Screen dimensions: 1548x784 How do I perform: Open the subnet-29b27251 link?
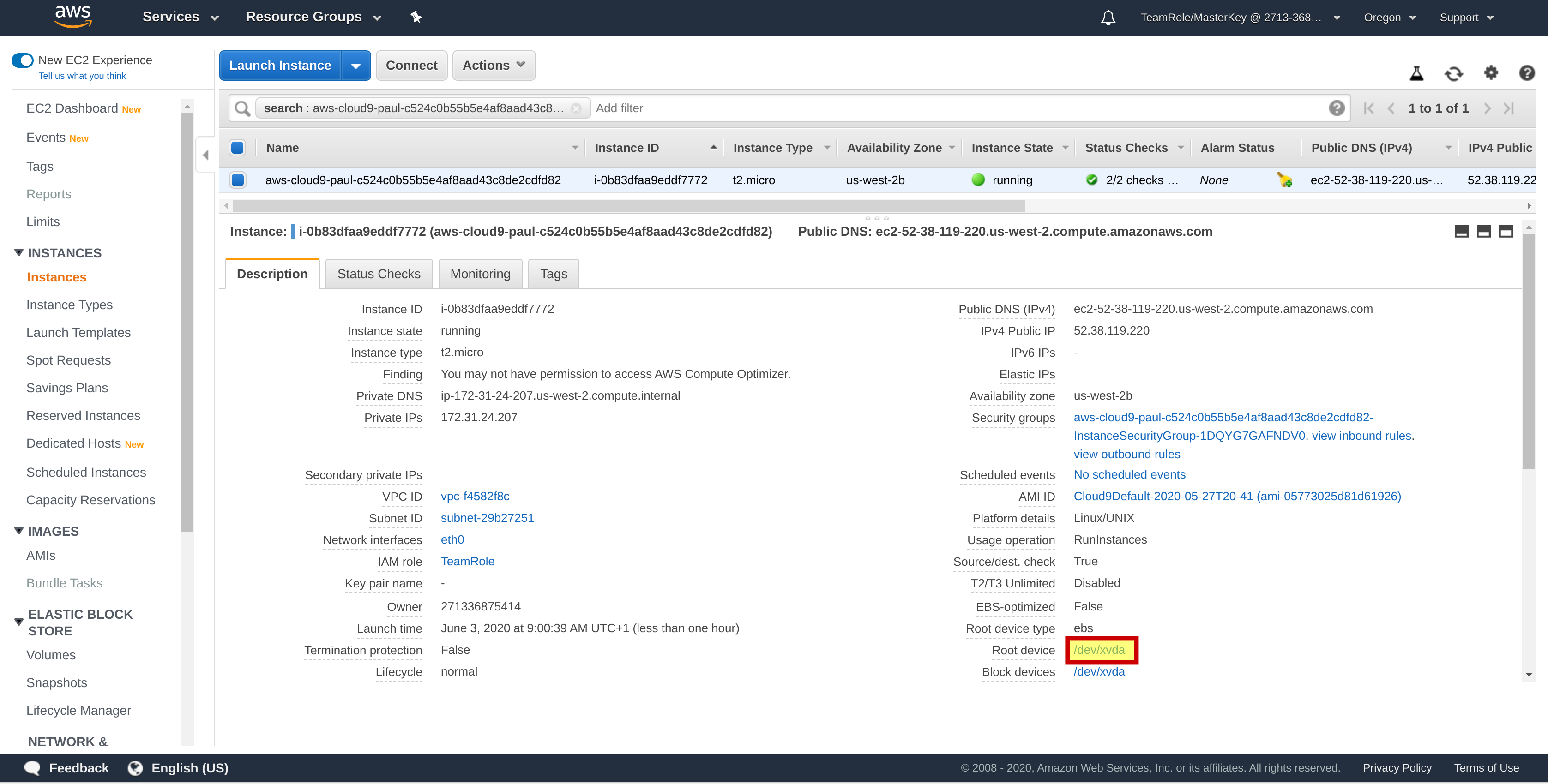[488, 518]
